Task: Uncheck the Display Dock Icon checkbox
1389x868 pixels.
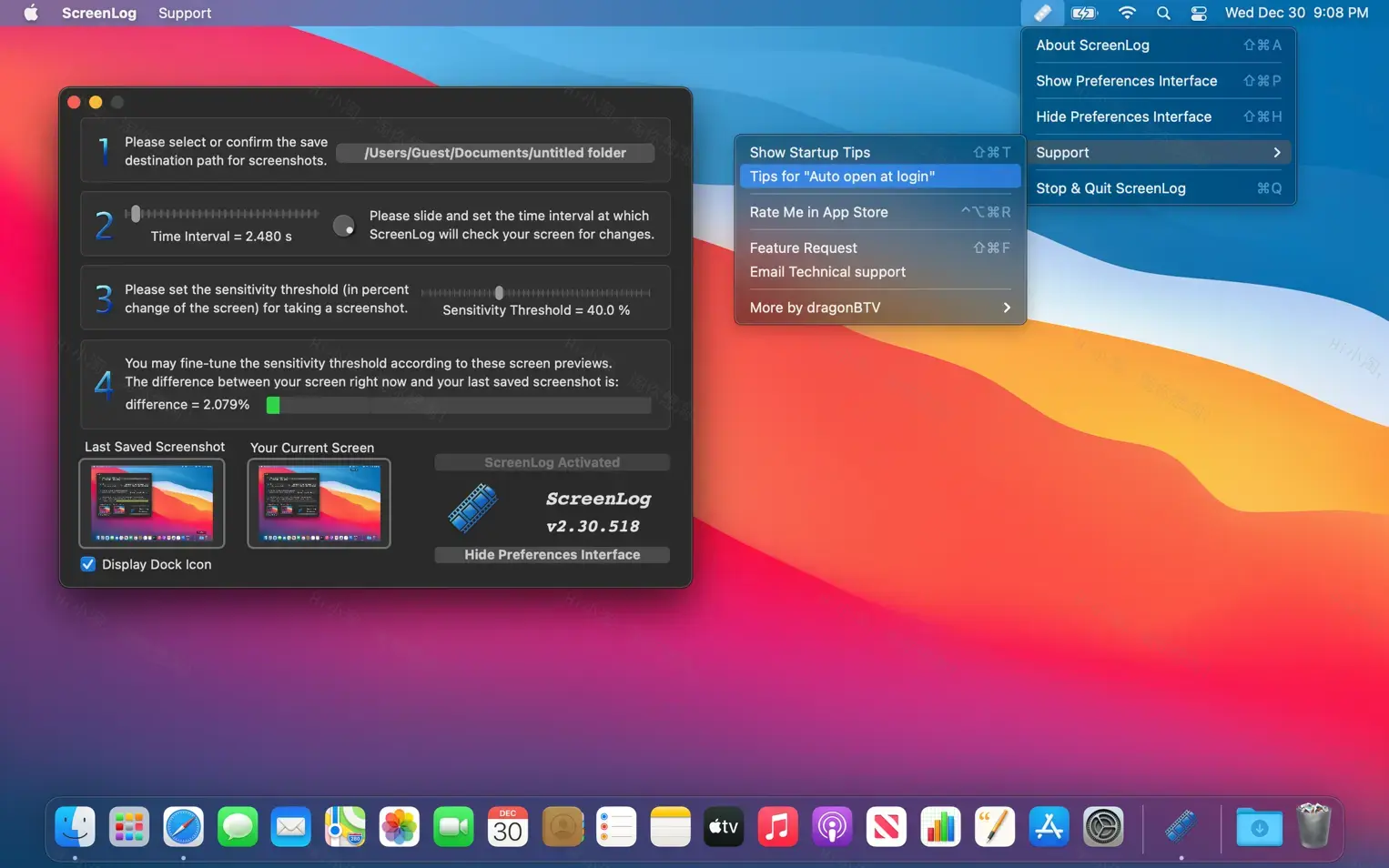Action: [x=87, y=564]
